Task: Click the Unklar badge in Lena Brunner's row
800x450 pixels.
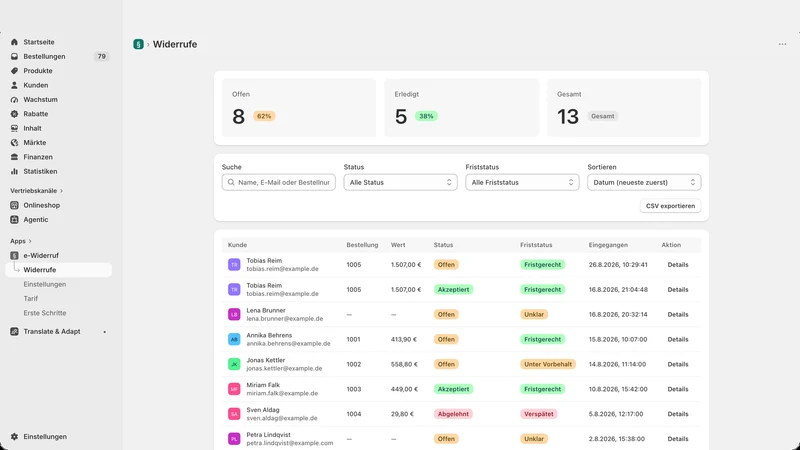Action: click(x=534, y=314)
